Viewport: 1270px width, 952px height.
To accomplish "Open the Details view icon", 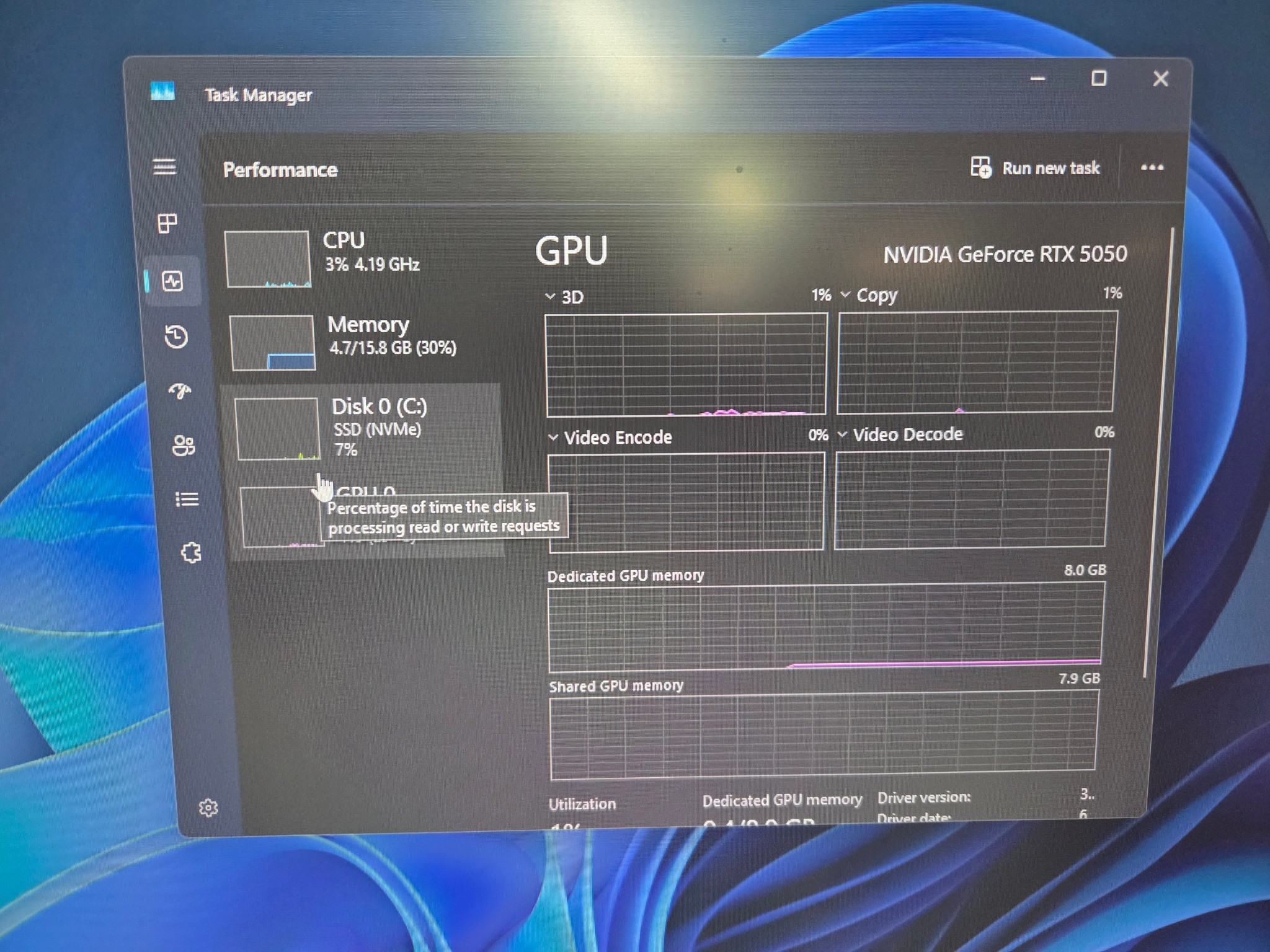I will coord(188,500).
